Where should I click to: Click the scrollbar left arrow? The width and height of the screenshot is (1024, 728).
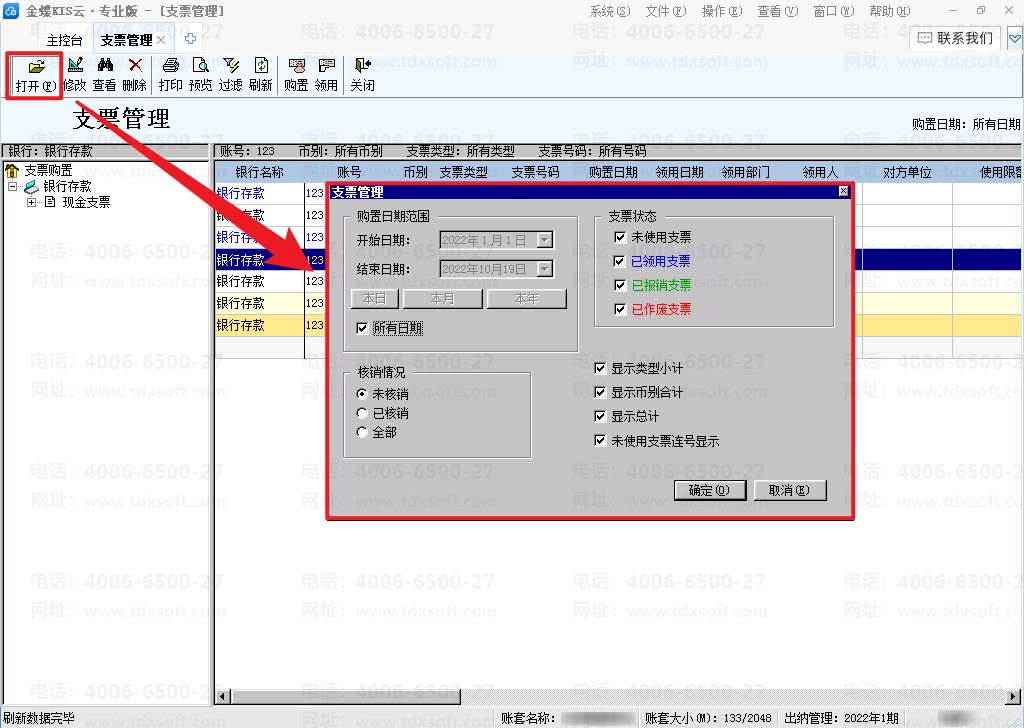[x=223, y=697]
